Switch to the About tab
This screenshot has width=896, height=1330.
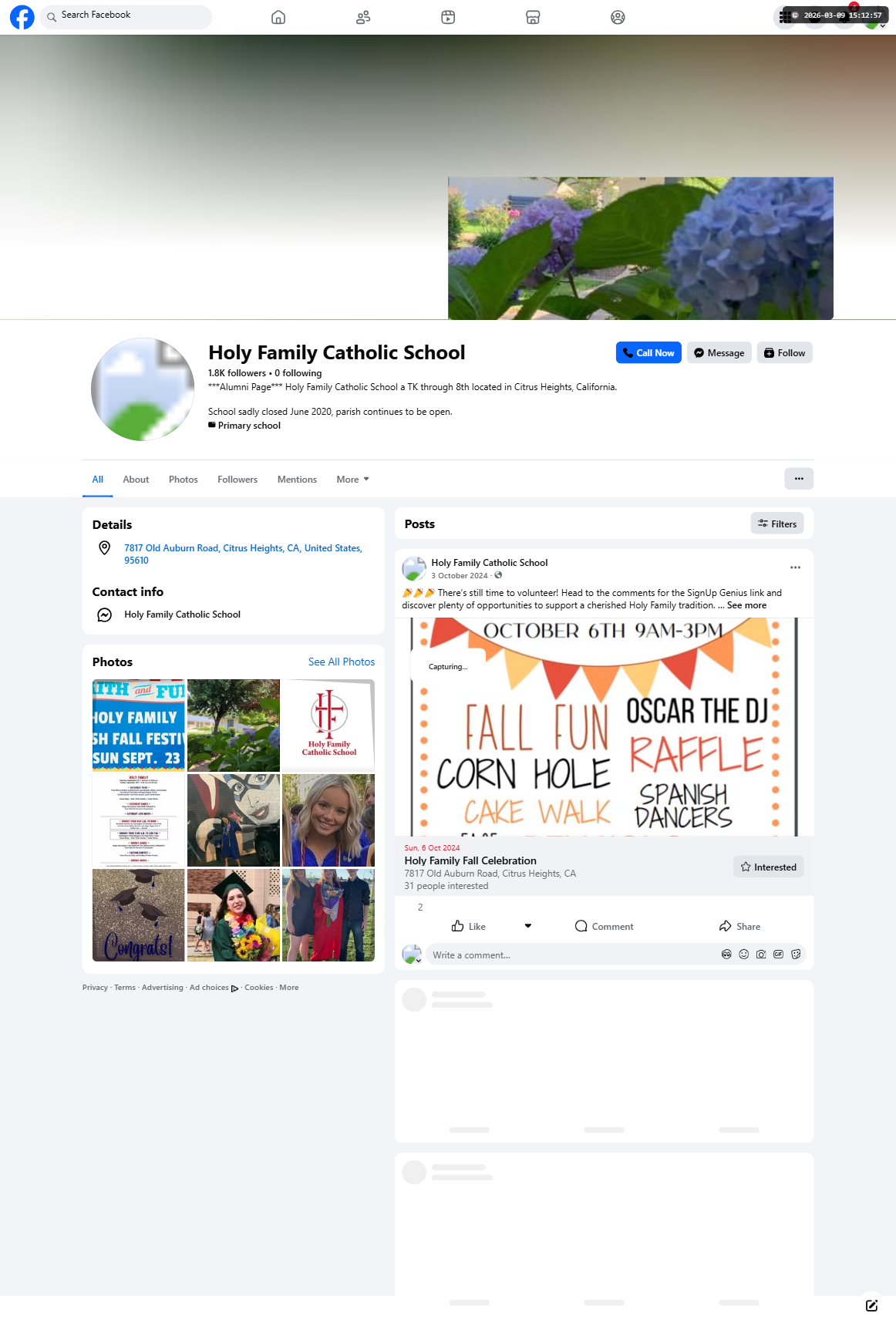coord(136,480)
